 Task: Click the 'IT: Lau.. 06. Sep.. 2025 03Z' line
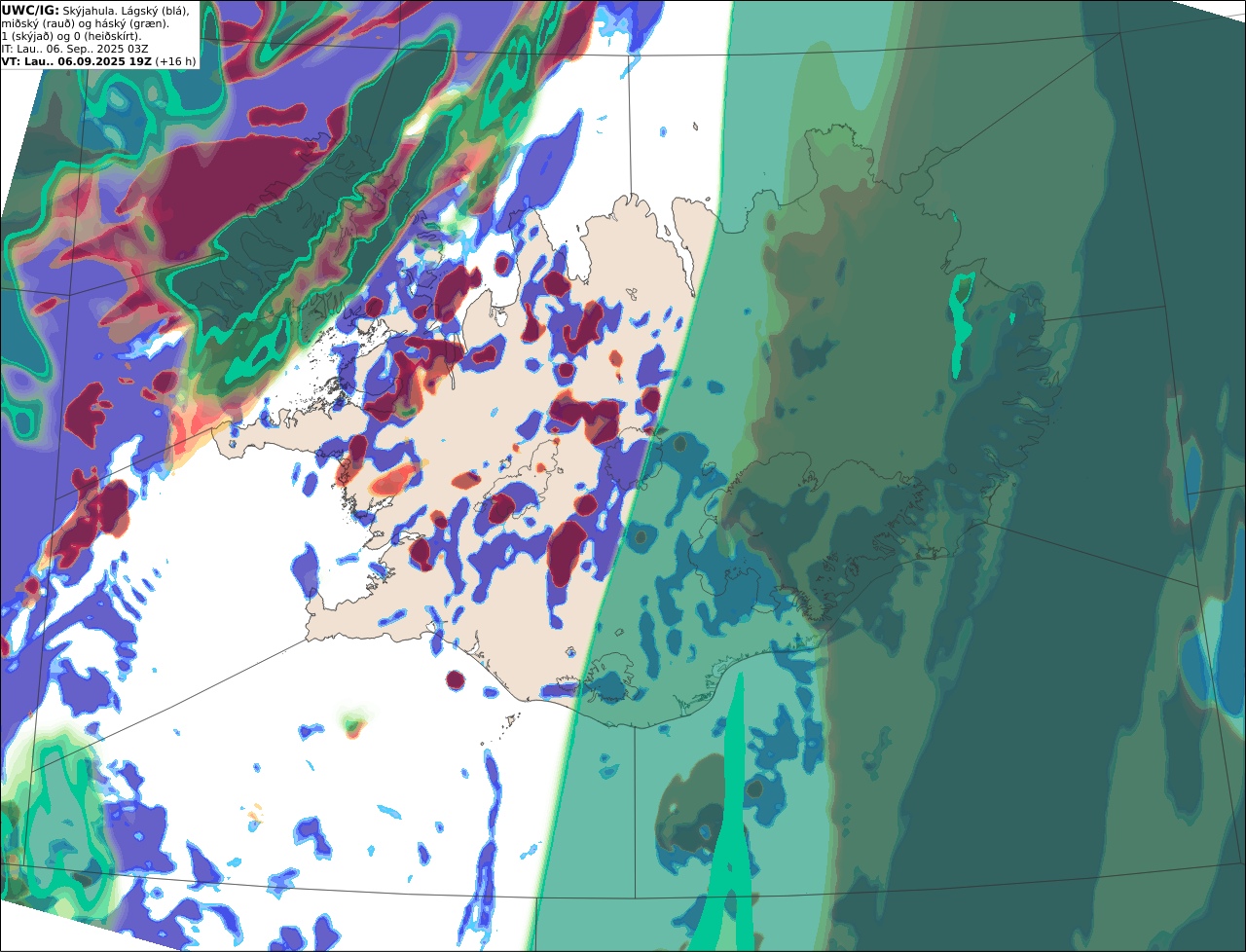[x=75, y=49]
